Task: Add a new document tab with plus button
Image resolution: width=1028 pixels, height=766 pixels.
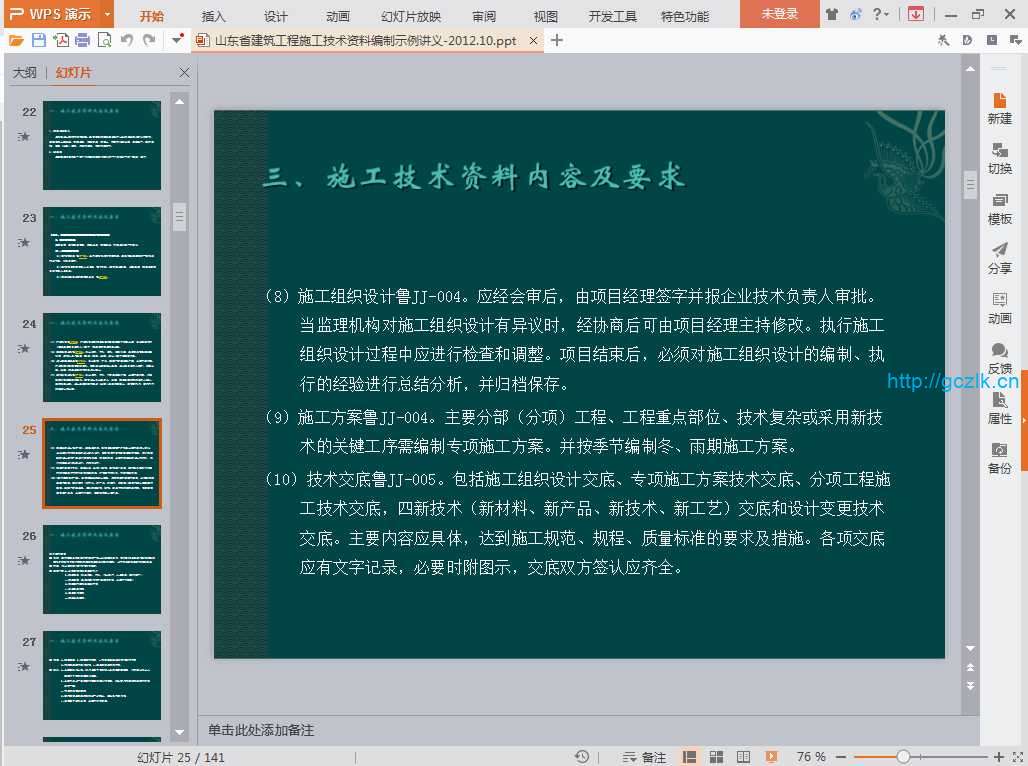Action: pos(557,40)
